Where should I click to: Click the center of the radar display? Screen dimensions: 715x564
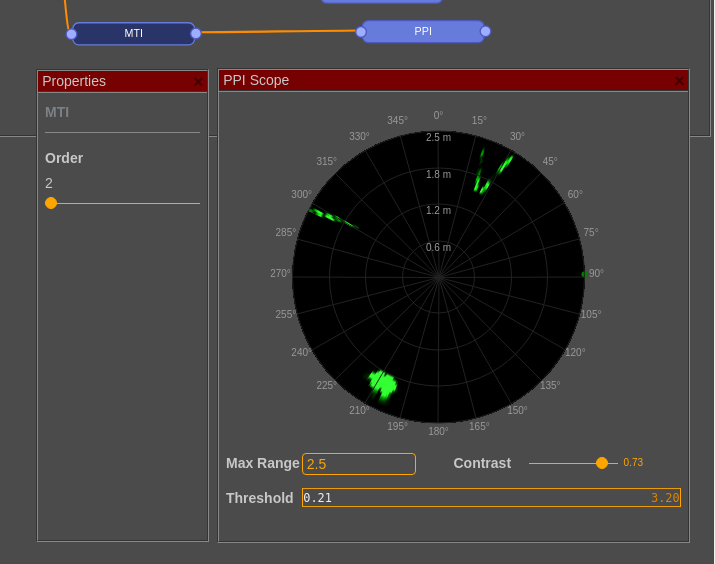tap(438, 277)
